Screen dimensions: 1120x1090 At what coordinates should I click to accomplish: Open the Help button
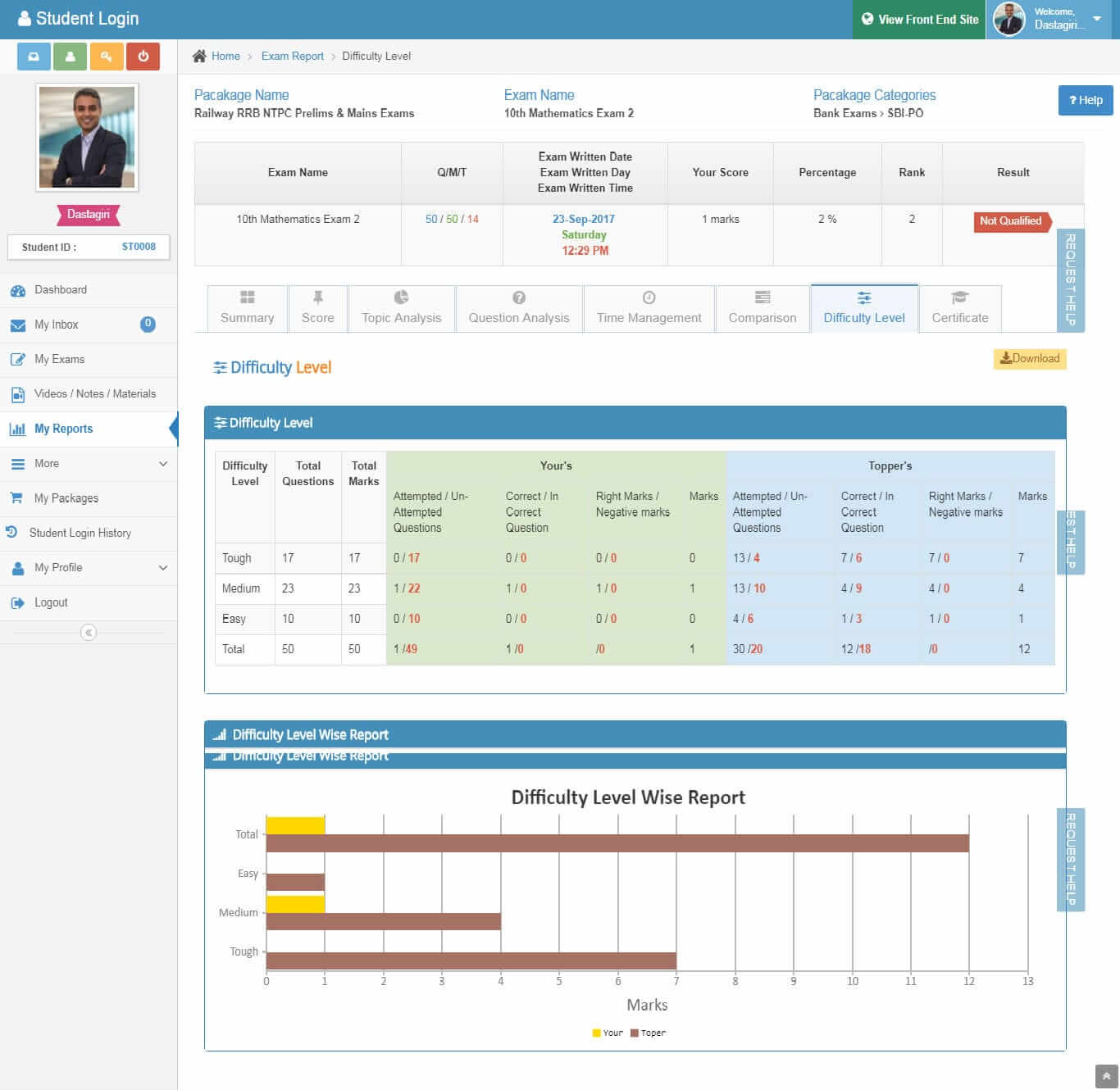(1085, 100)
